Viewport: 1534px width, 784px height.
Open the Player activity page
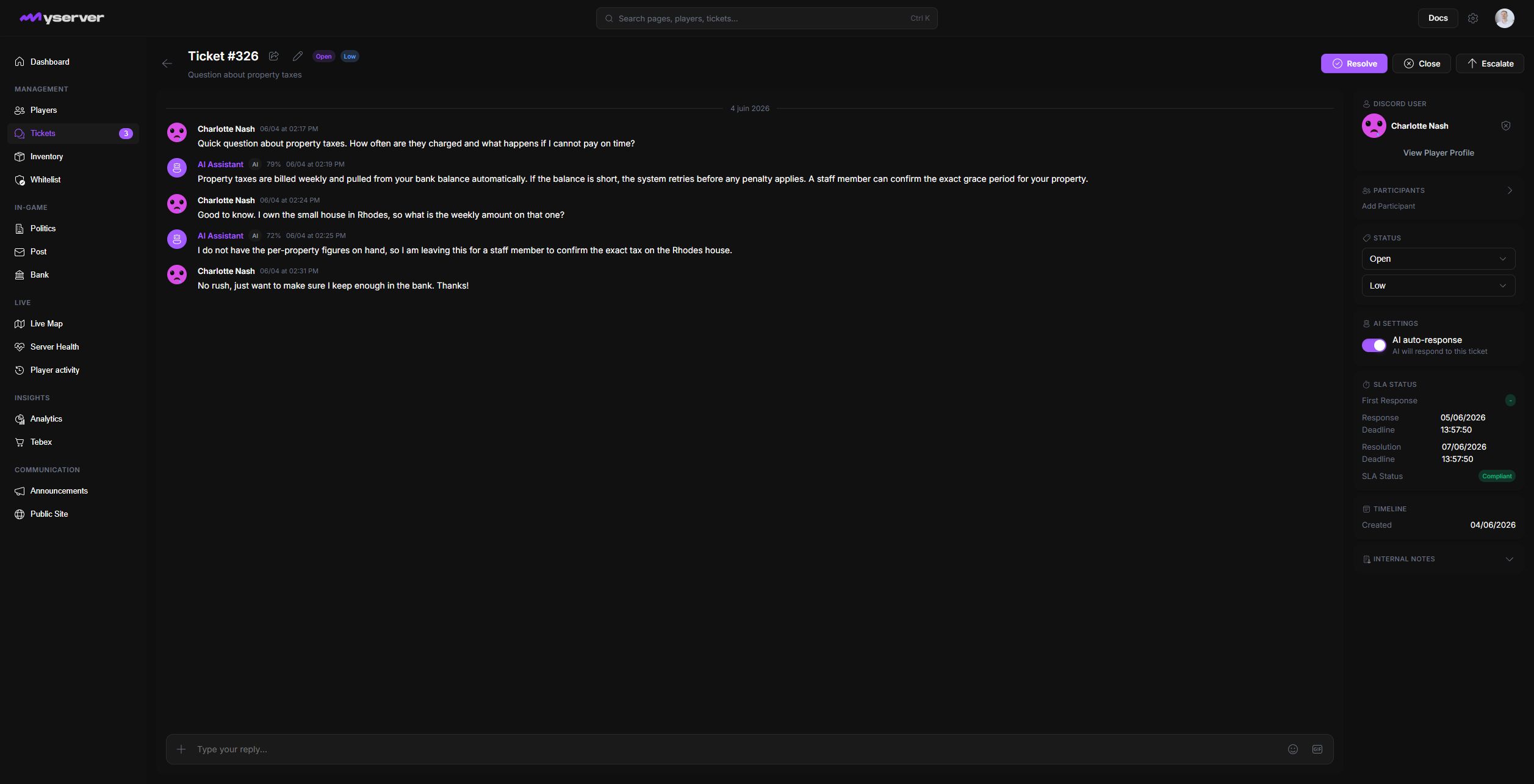(73, 370)
